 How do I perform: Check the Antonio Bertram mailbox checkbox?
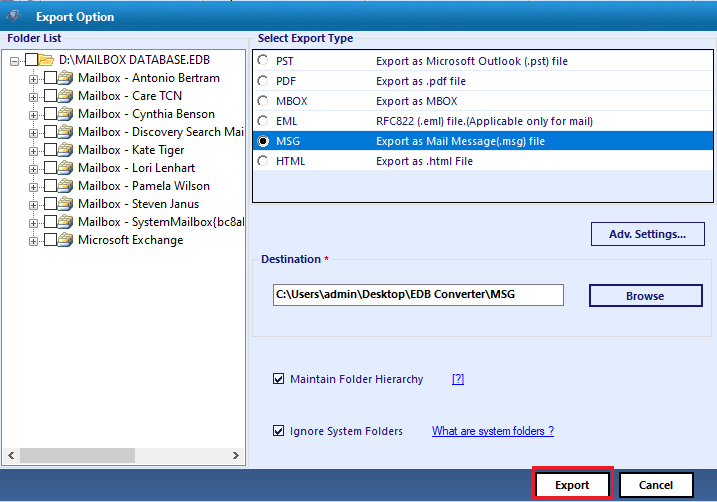point(50,78)
